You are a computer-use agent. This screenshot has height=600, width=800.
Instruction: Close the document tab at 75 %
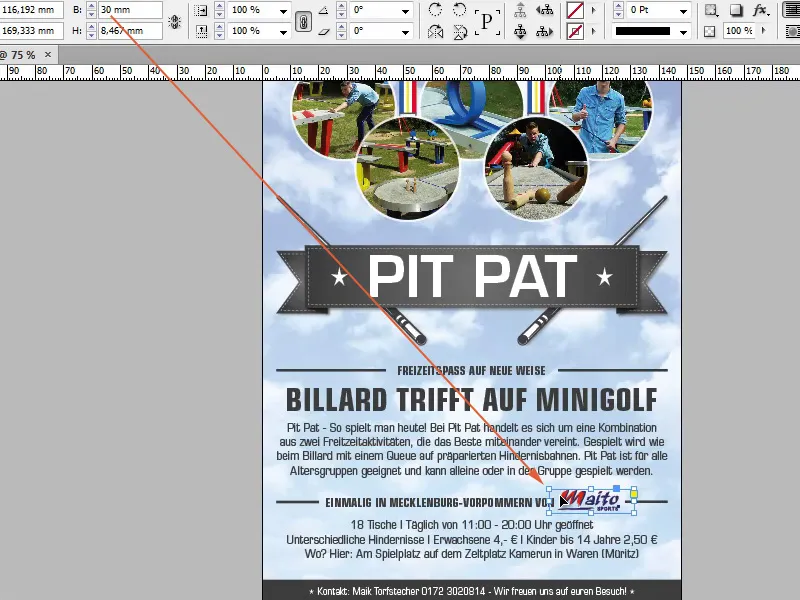[47, 54]
